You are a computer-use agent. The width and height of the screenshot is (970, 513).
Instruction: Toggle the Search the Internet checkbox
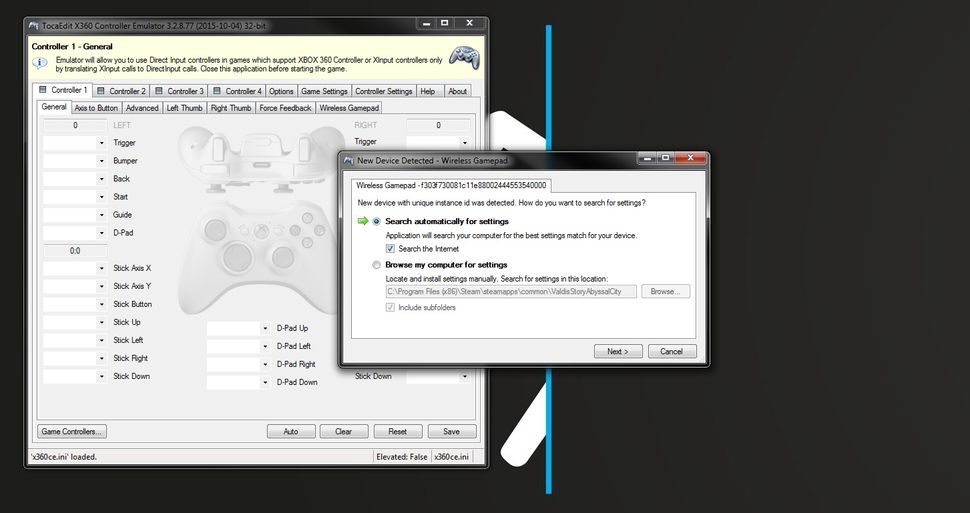coord(390,249)
